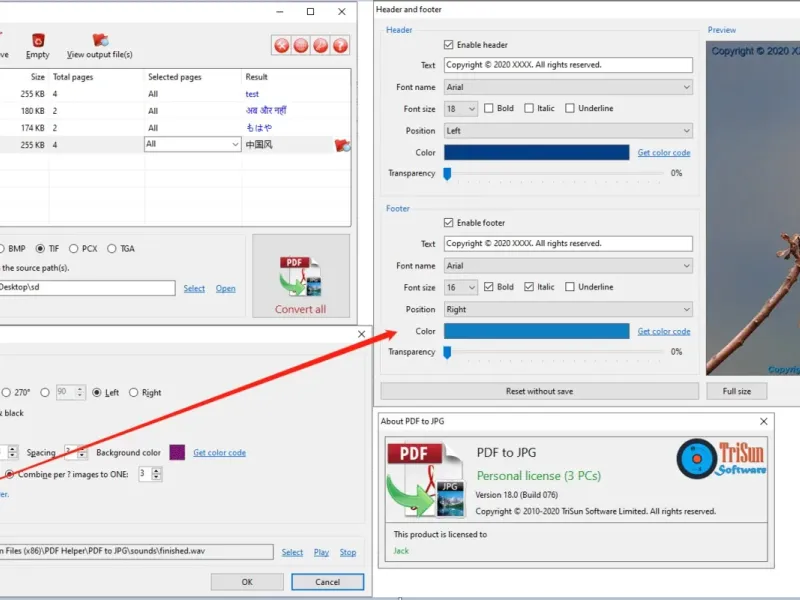Open the Footer Font name dropdown
800x600 pixels.
tap(568, 266)
